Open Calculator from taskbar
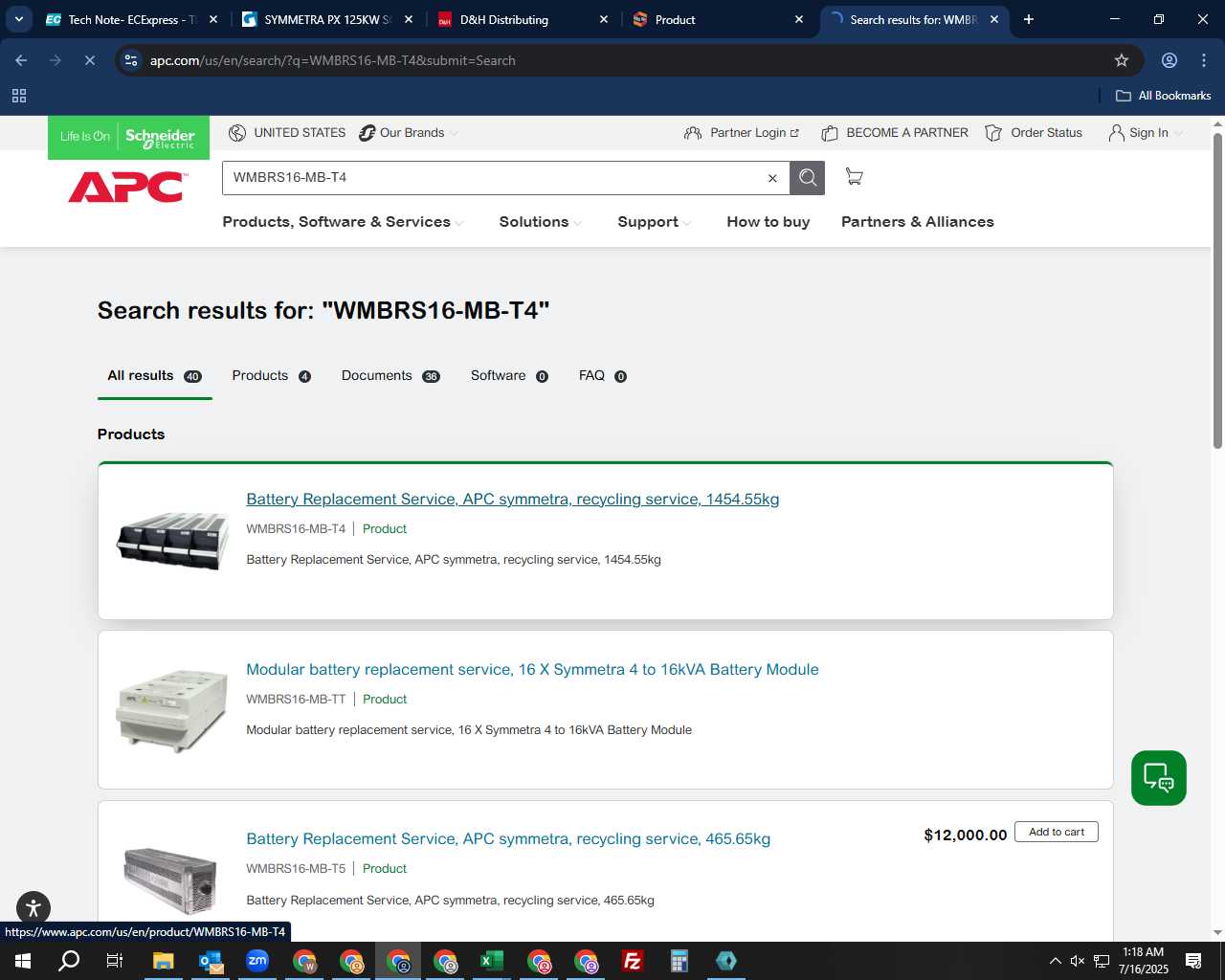This screenshot has width=1225, height=980. tap(679, 961)
